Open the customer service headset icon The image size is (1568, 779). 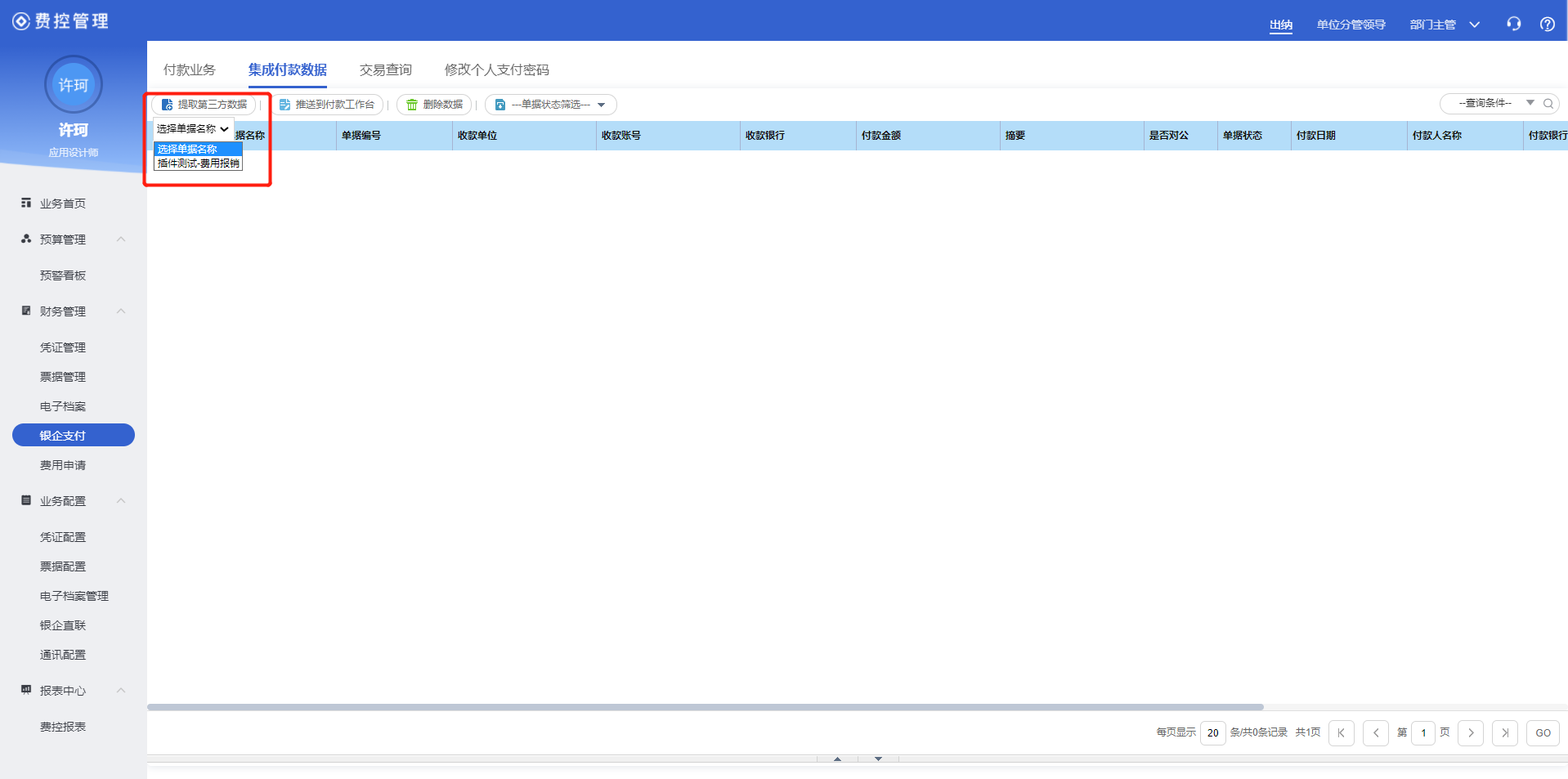[x=1514, y=24]
